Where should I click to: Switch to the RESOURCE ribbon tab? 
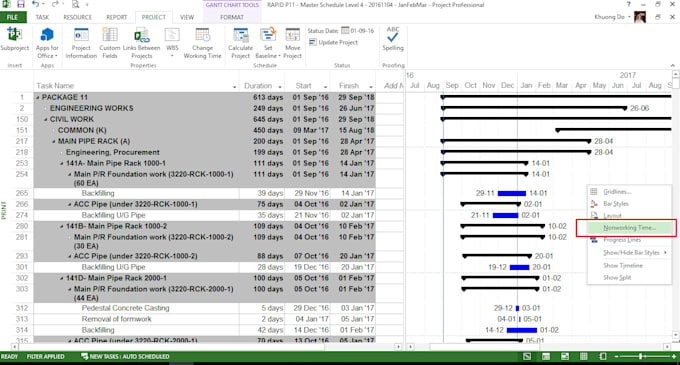click(x=77, y=17)
